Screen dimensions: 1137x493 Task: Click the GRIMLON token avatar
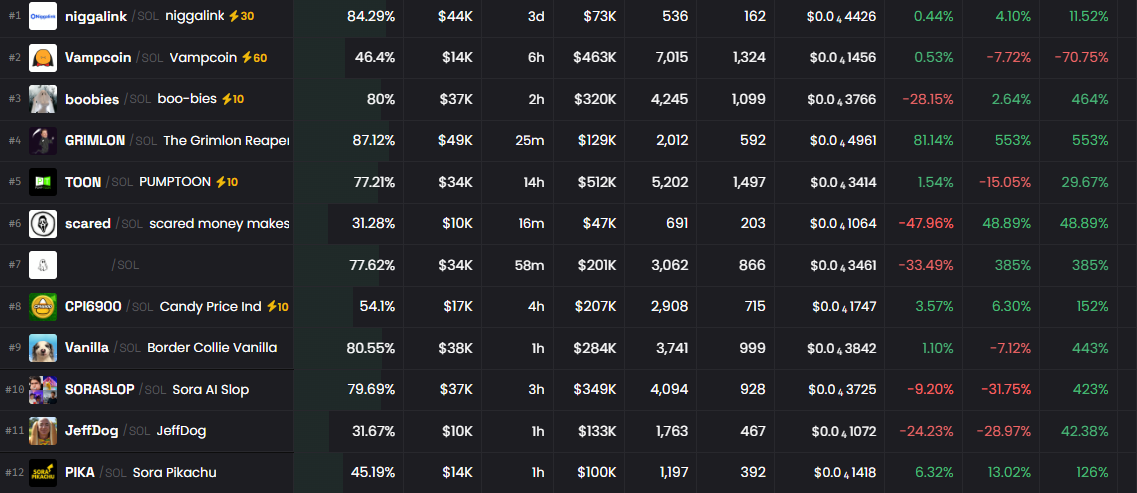point(43,141)
